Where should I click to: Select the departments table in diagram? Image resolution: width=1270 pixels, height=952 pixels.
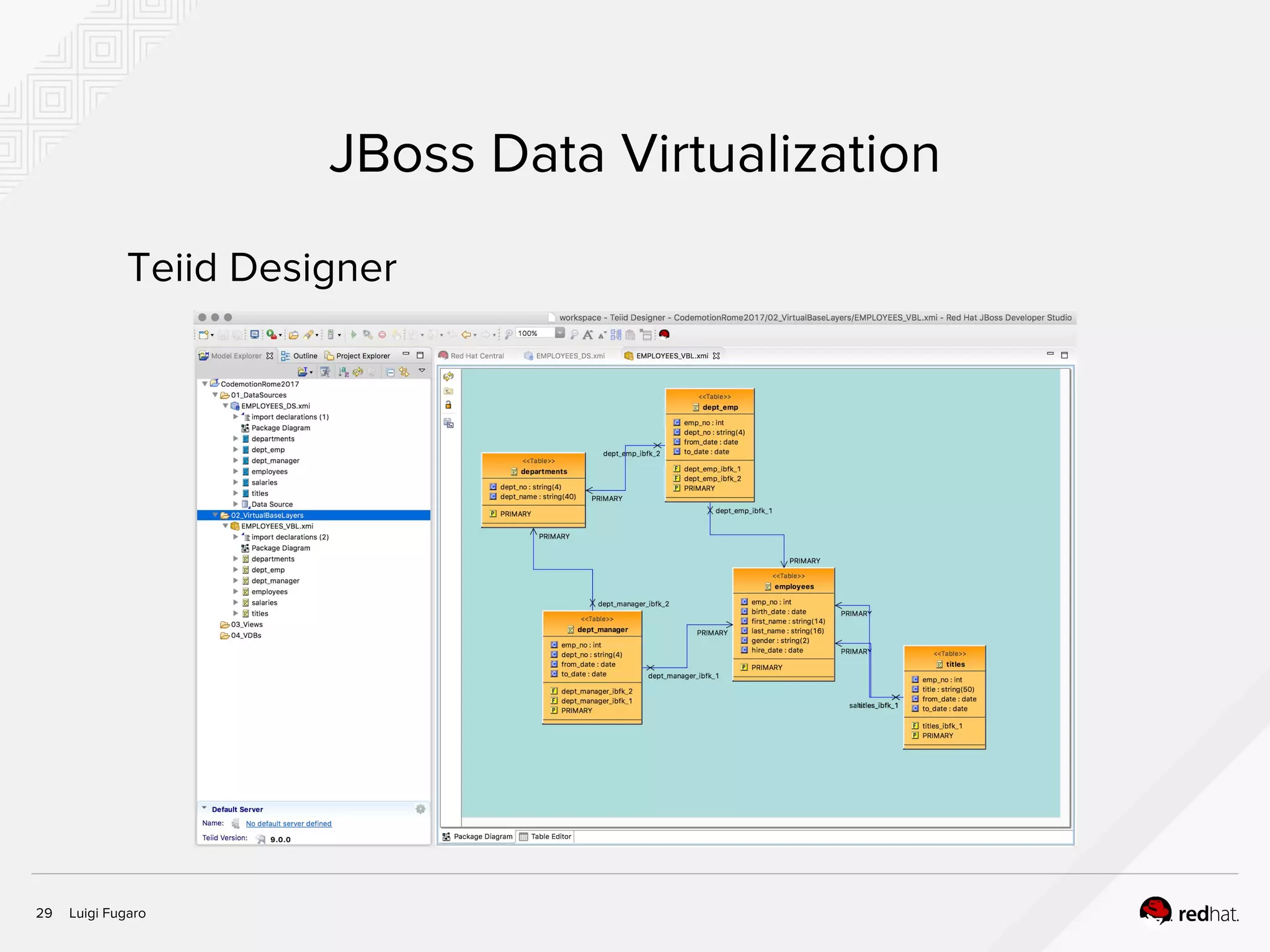533,490
